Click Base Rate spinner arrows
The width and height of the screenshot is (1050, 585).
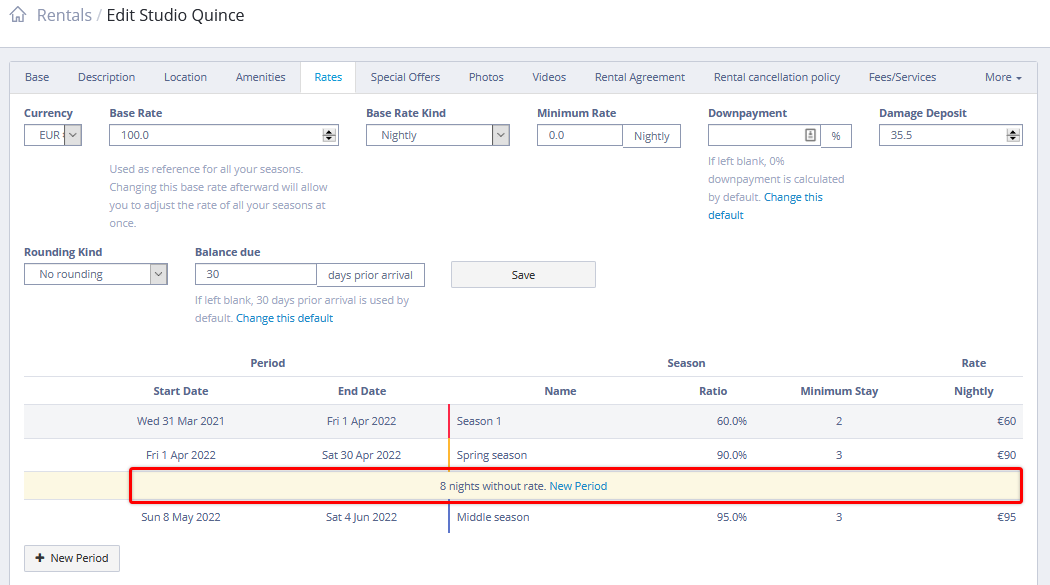click(x=329, y=135)
